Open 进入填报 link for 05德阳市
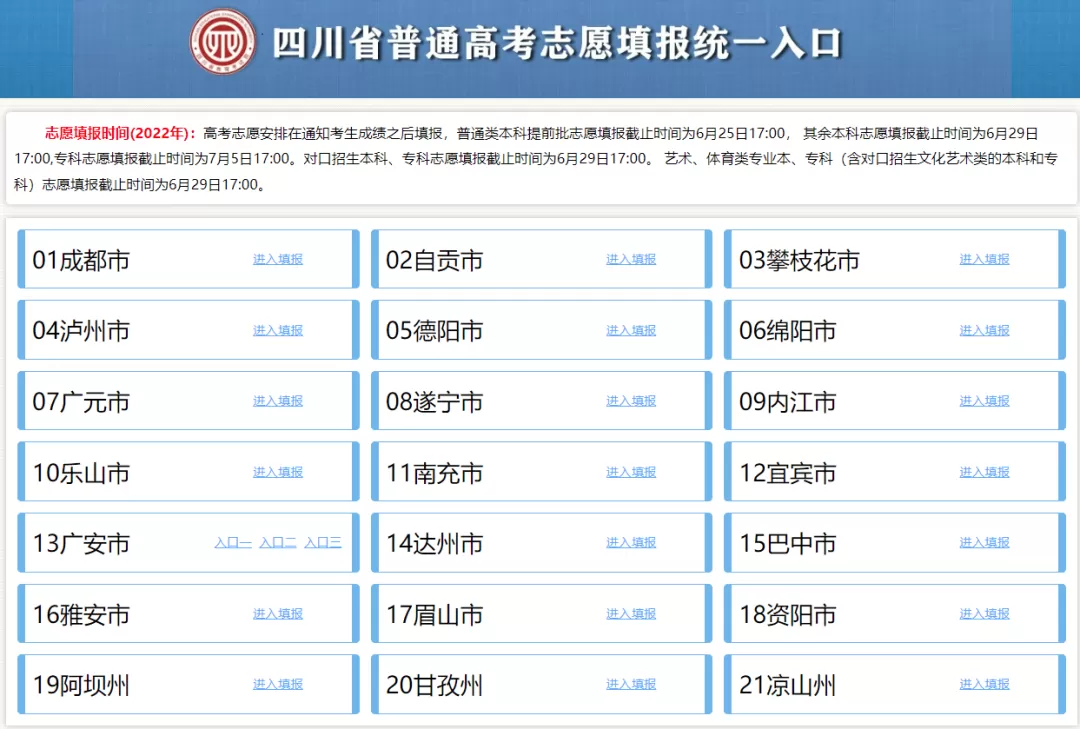The height and width of the screenshot is (729, 1080). [x=631, y=330]
